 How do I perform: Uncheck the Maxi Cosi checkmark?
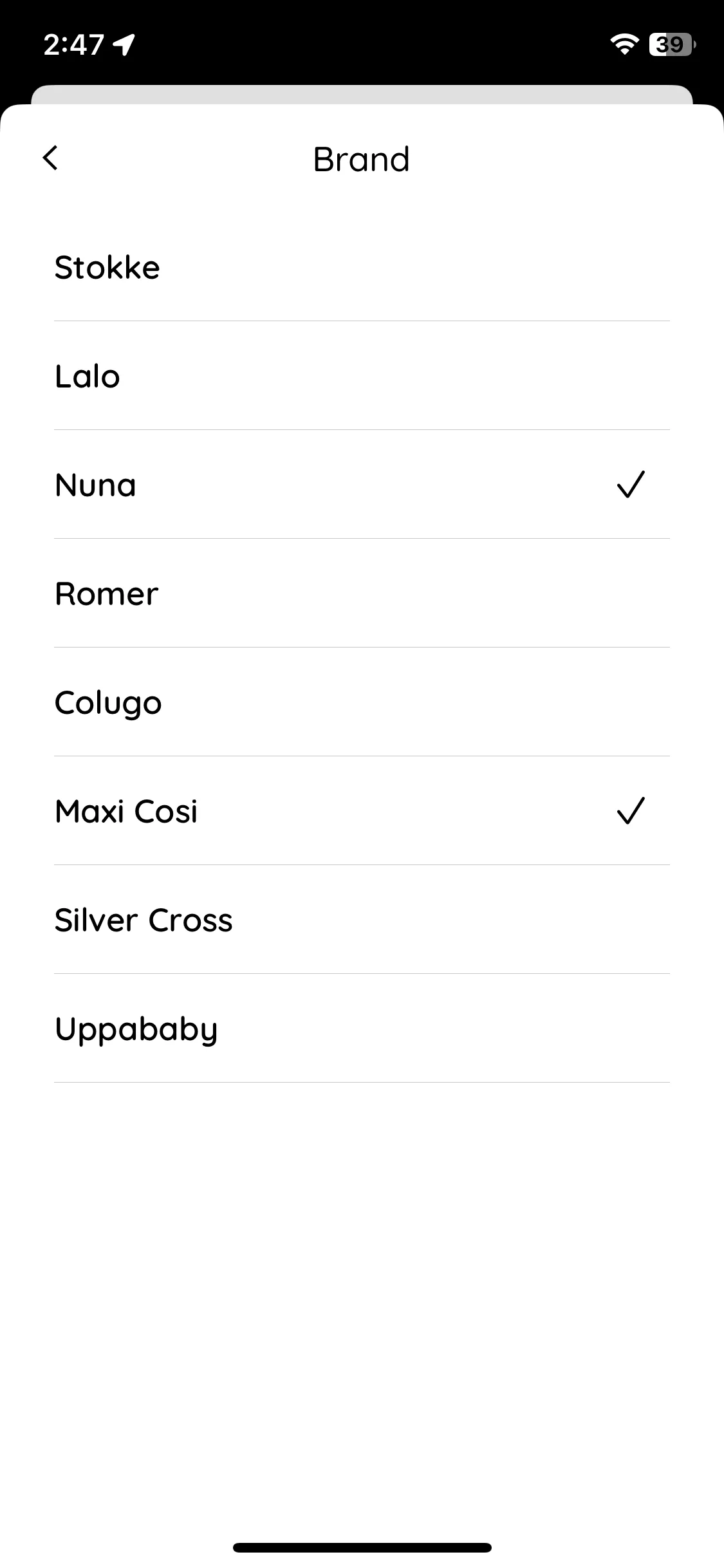(631, 811)
